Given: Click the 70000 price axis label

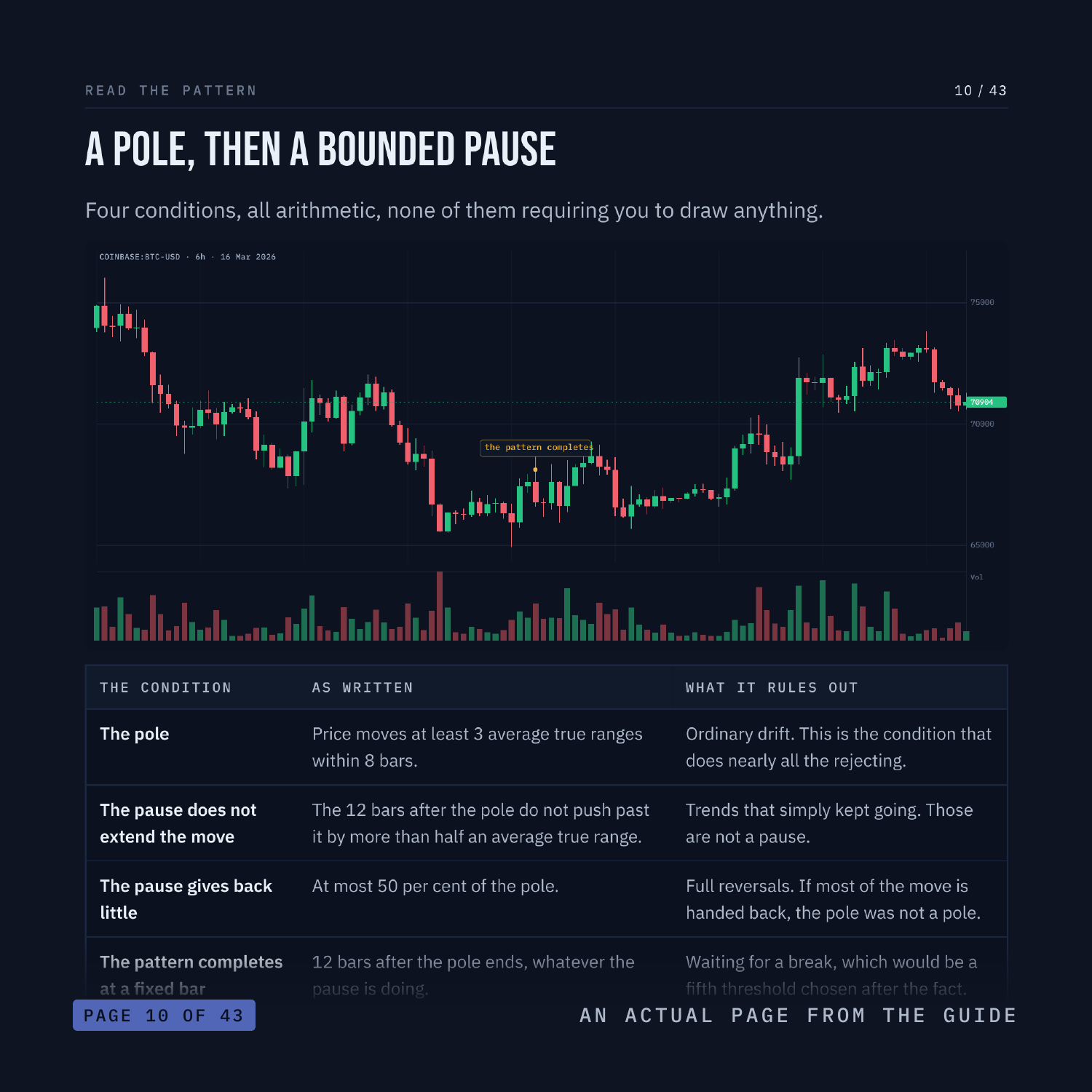Looking at the screenshot, I should pyautogui.click(x=982, y=424).
